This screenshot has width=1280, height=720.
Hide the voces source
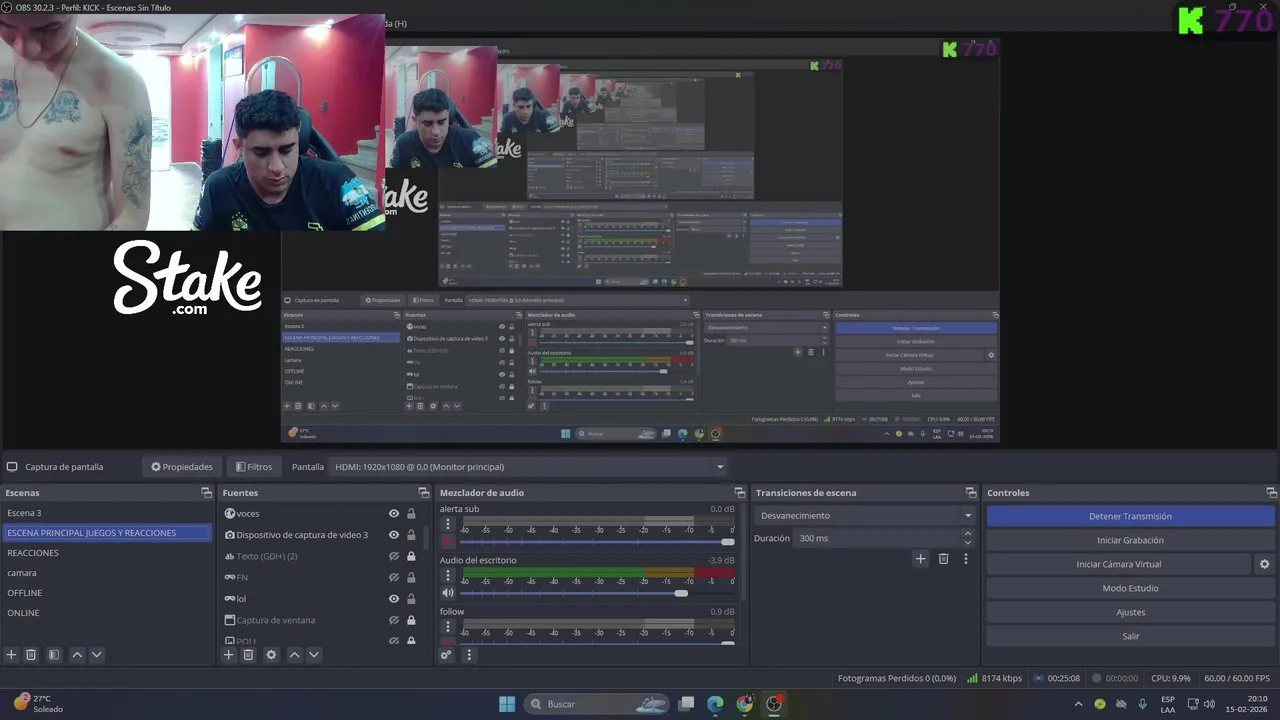pos(394,514)
